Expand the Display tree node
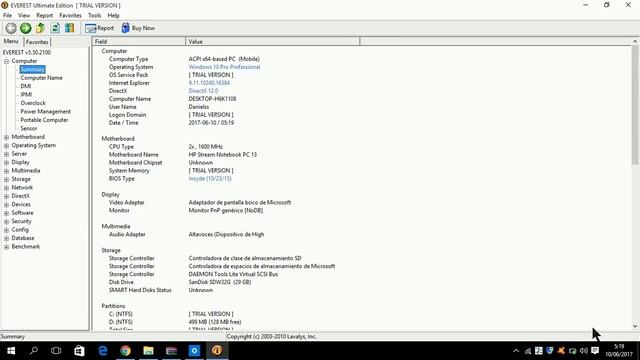Image resolution: width=640 pixels, height=360 pixels. click(x=7, y=162)
